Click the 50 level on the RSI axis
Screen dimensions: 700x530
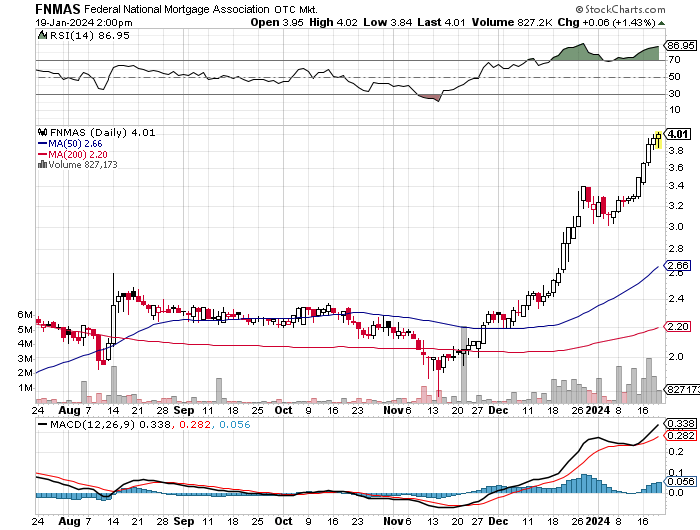pyautogui.click(x=674, y=77)
